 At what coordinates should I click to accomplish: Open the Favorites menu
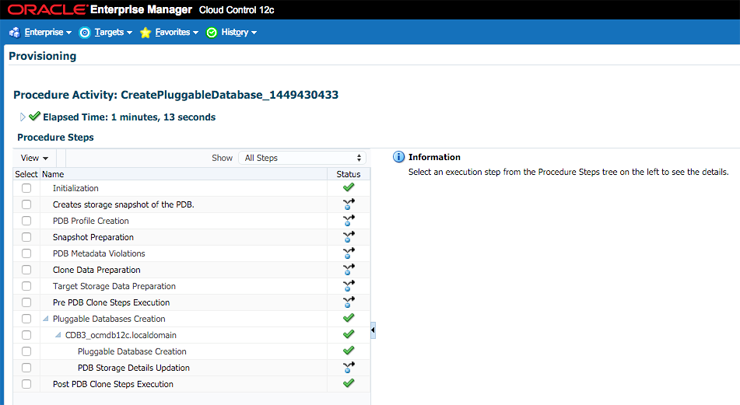pyautogui.click(x=177, y=32)
